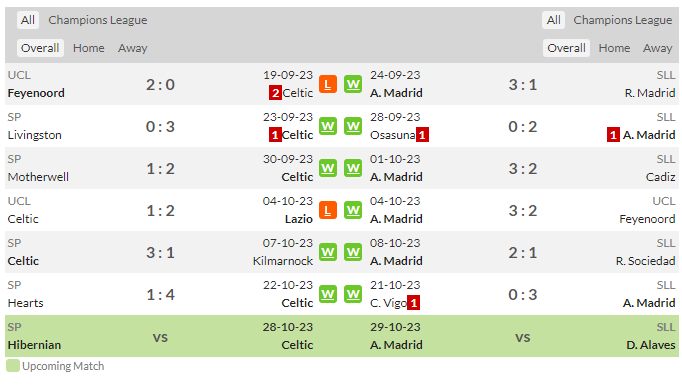Click red card badge left of A. Madrid vs Osasuna
The height and width of the screenshot is (392, 682).
613,135
